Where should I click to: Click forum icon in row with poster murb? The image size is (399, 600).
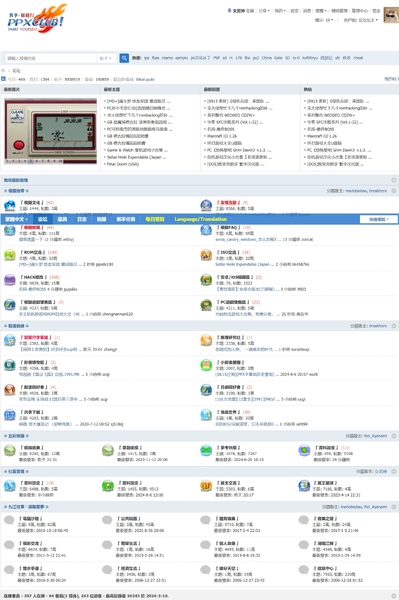point(206,365)
